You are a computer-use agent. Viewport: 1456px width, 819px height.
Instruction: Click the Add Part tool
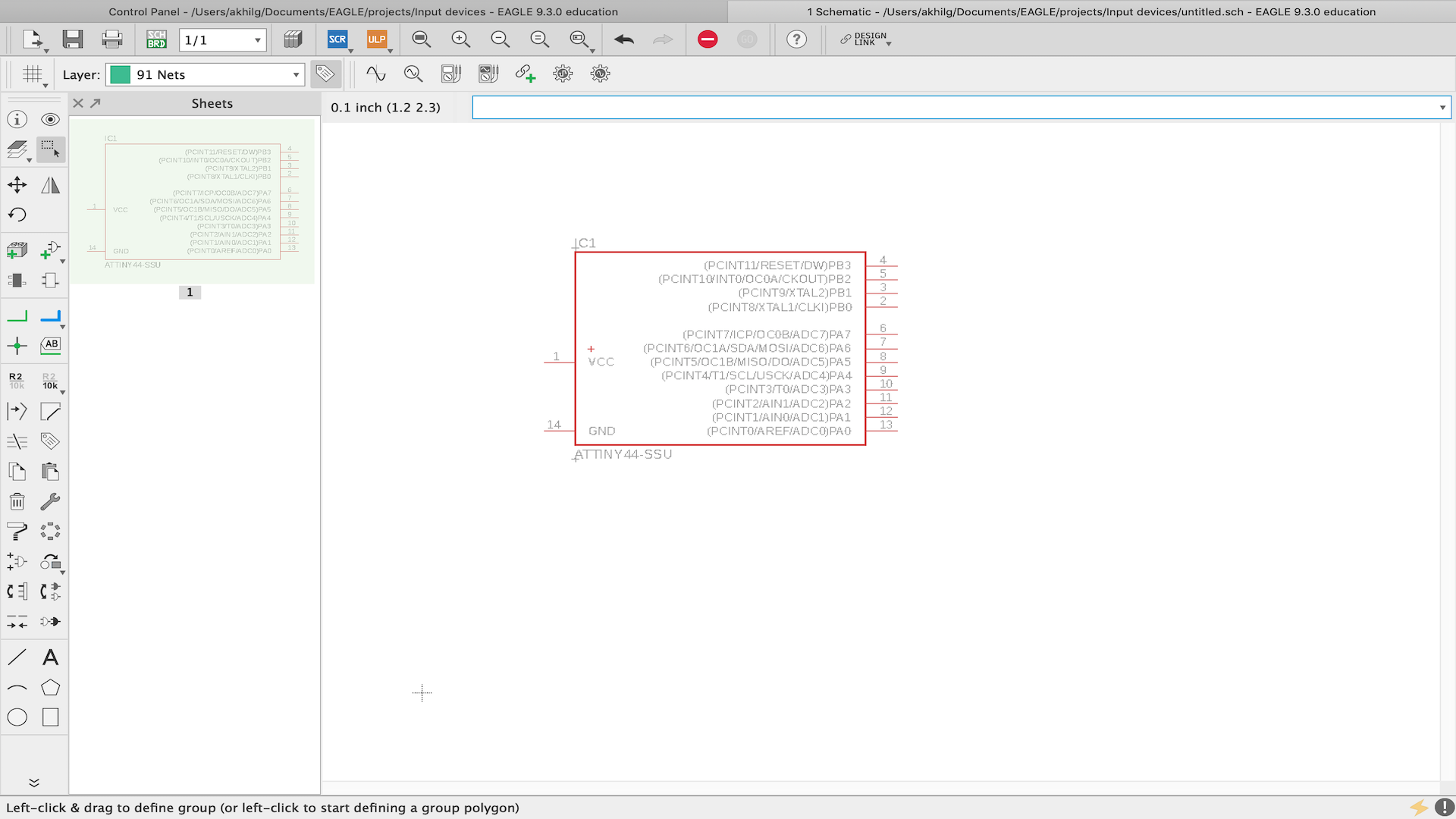[x=17, y=250]
